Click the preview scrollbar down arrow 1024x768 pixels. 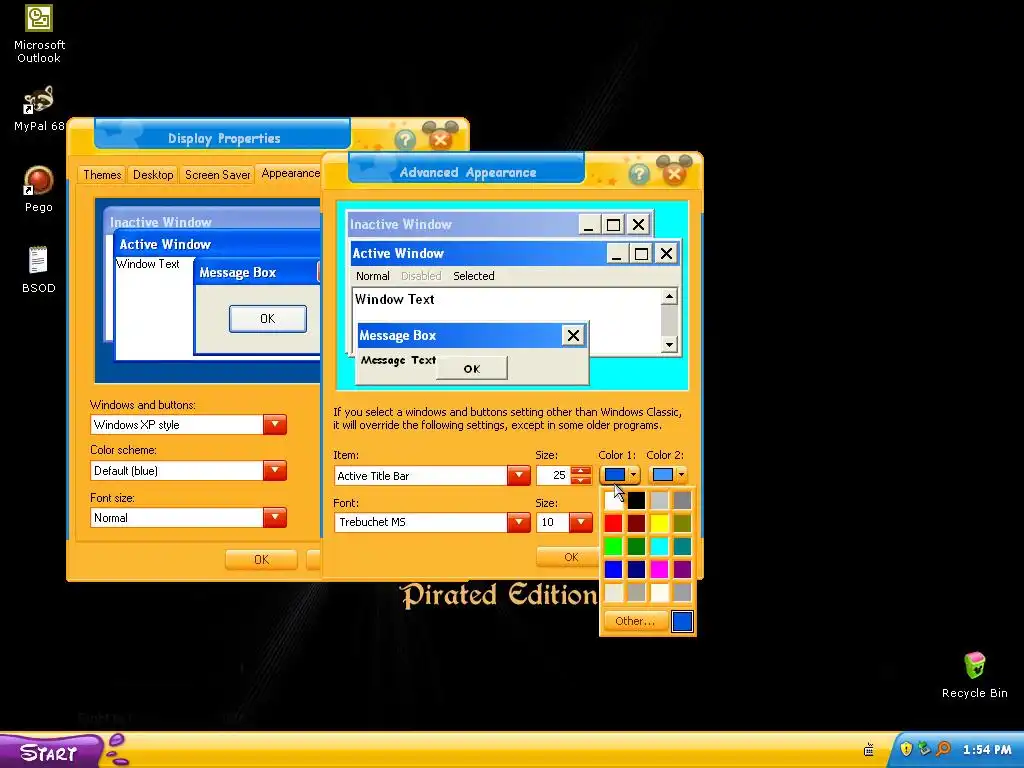tap(669, 344)
